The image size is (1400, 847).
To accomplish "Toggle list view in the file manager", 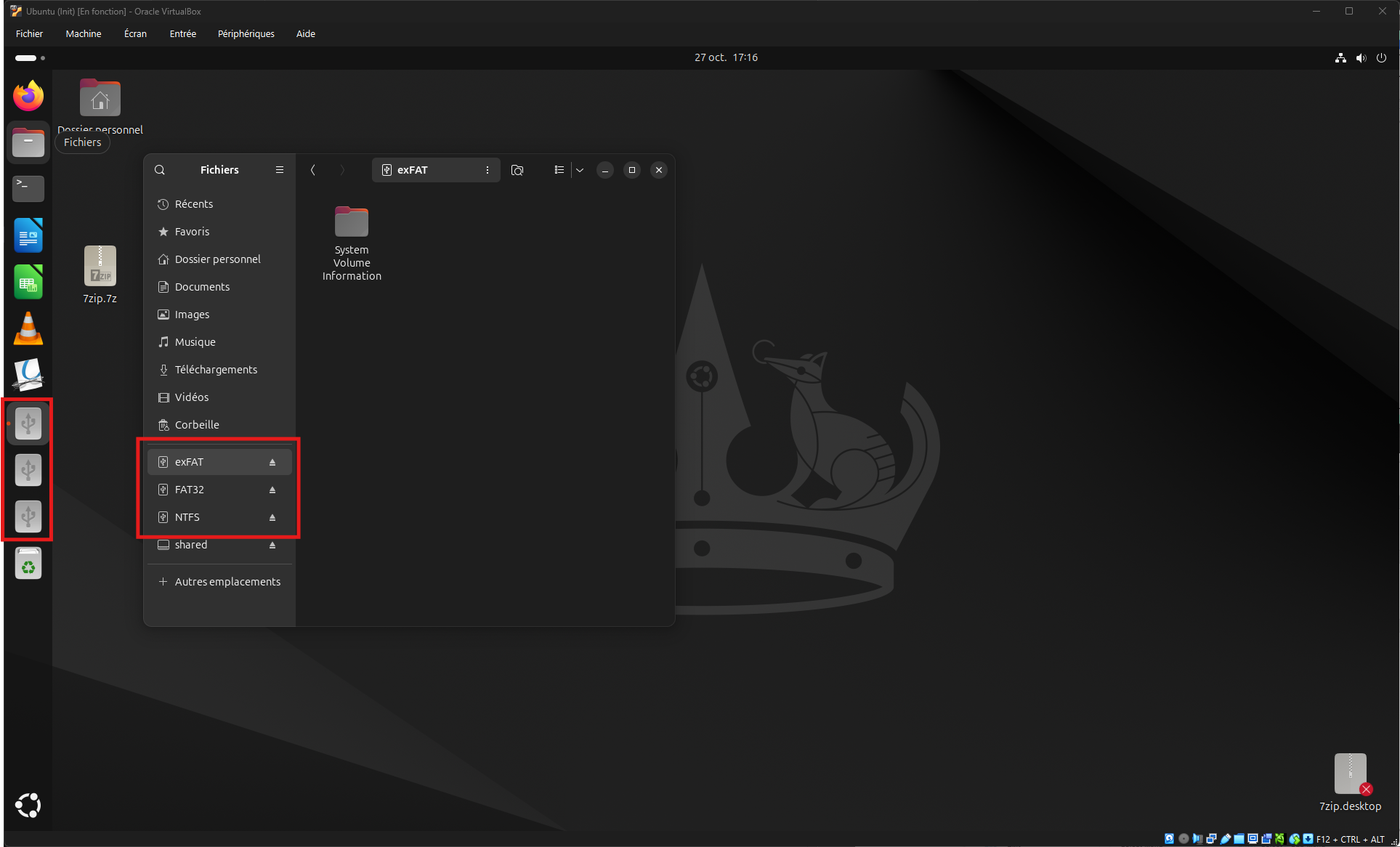I will (559, 170).
